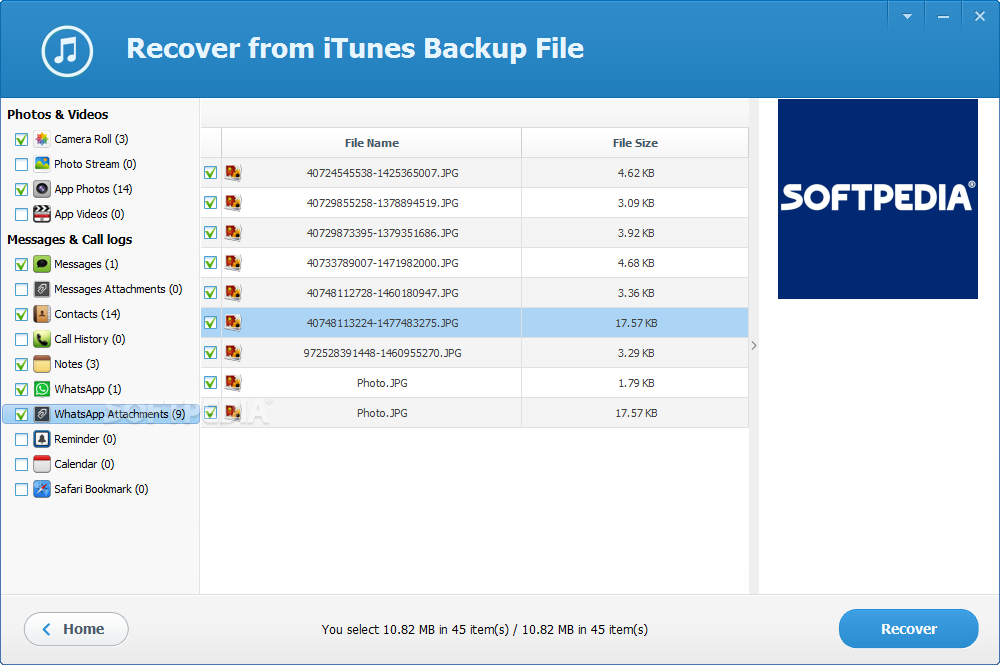Go back using the Home button
The height and width of the screenshot is (665, 1000).
[x=76, y=629]
